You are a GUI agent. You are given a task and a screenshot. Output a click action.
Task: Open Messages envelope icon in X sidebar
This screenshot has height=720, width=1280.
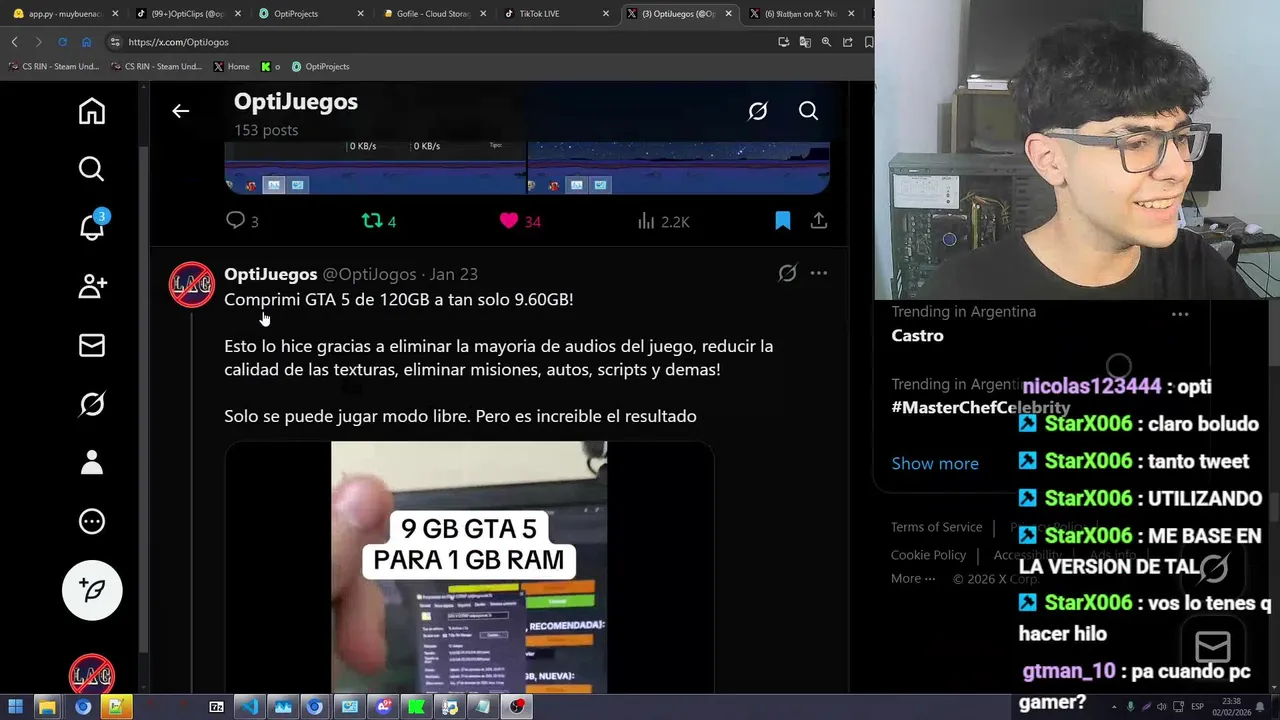(92, 345)
